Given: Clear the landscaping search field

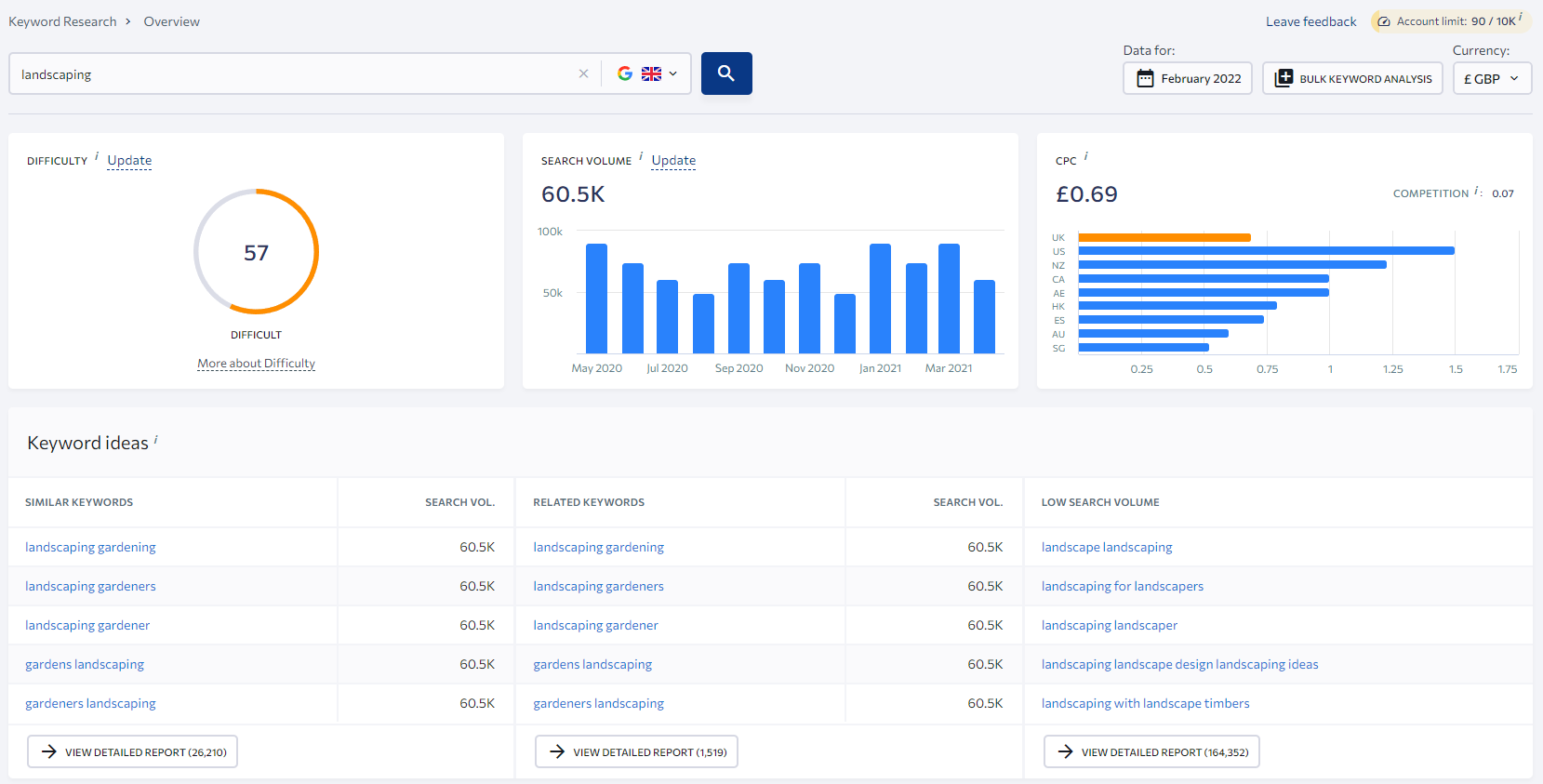Looking at the screenshot, I should (x=583, y=73).
